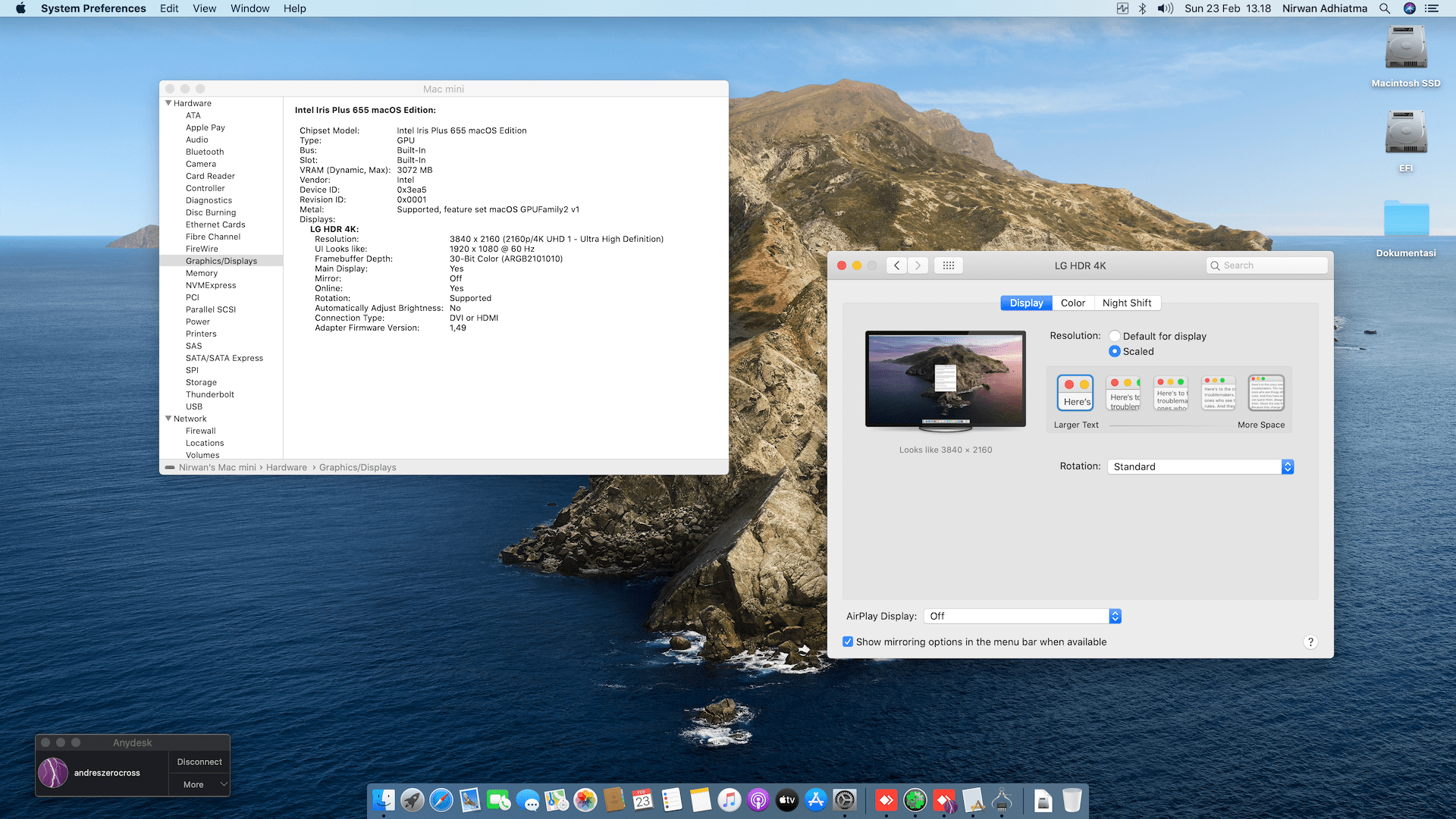Click the Bluetooth menu bar icon
Image resolution: width=1456 pixels, height=819 pixels.
[x=1142, y=8]
